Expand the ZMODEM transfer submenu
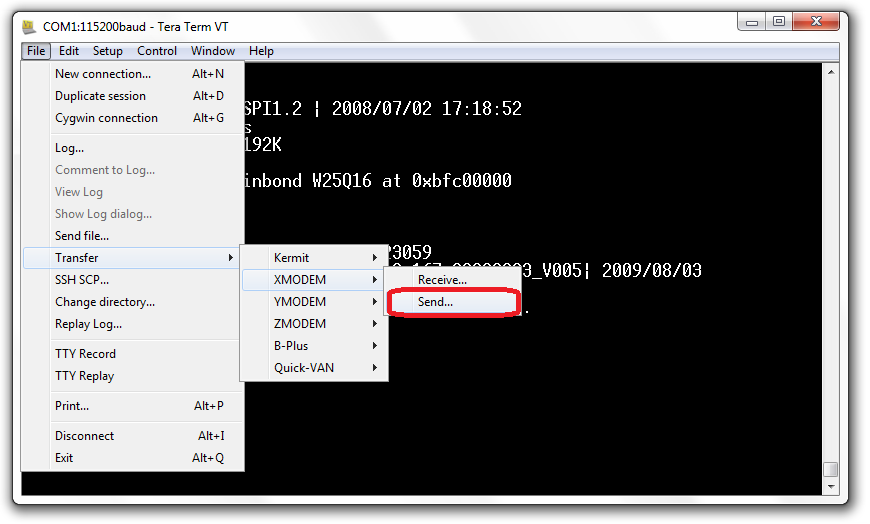Image resolution: width=870 pixels, height=524 pixels. point(314,324)
